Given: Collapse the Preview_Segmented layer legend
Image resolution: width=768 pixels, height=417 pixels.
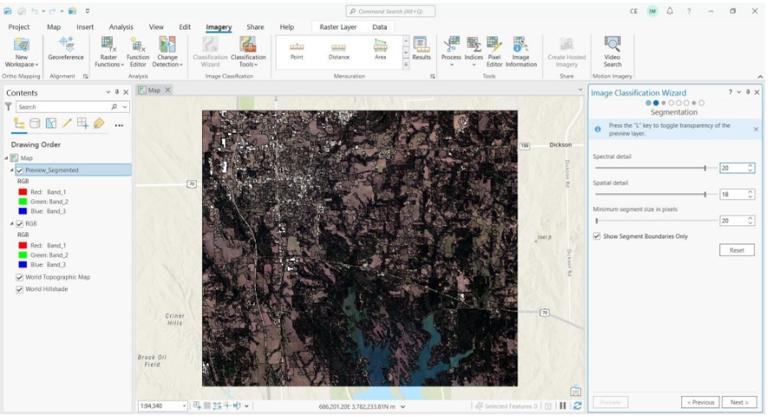Looking at the screenshot, I should [x=12, y=170].
